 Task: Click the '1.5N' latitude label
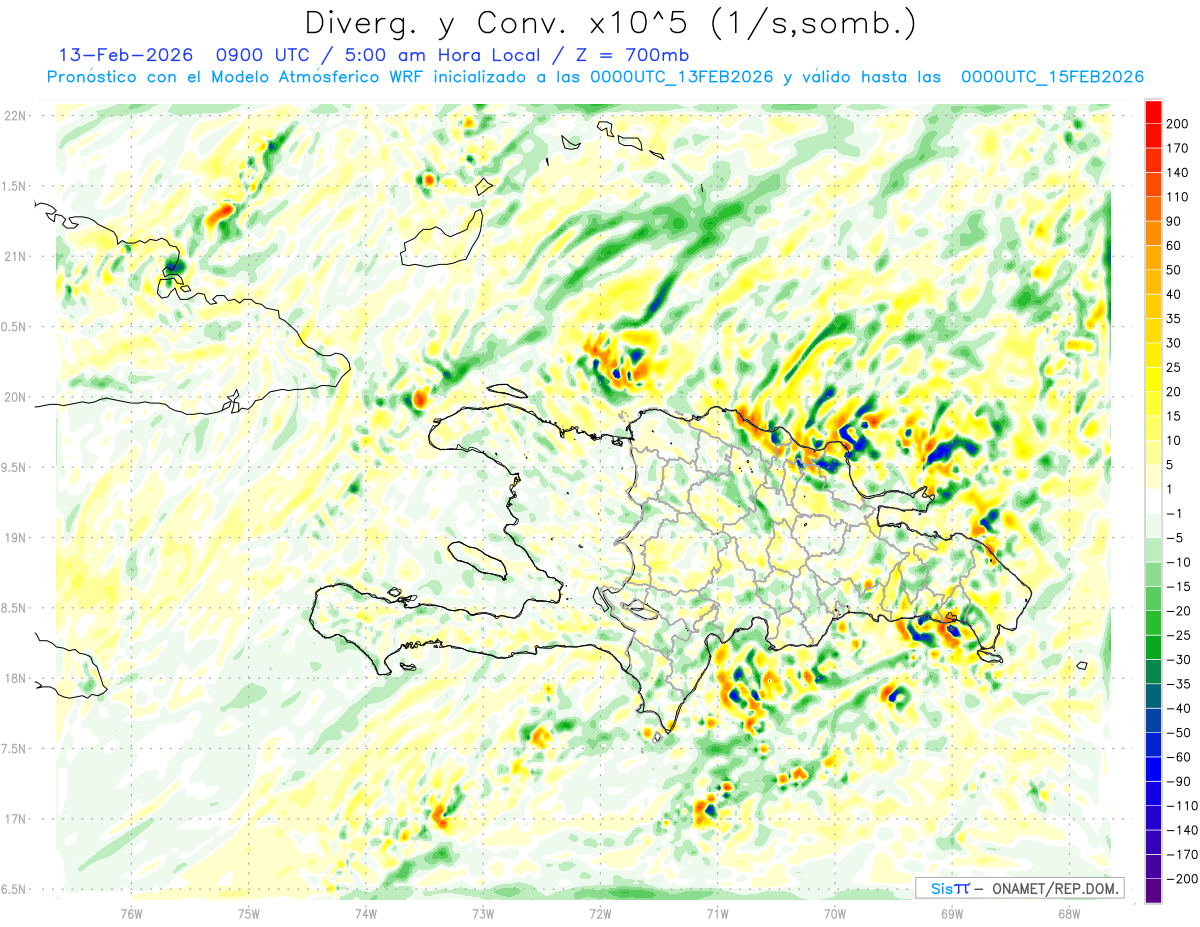[16, 186]
